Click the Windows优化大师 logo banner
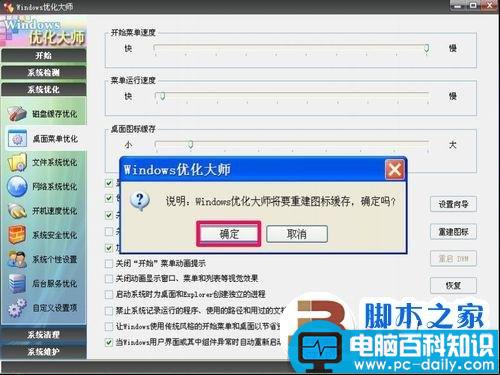The image size is (500, 375). pos(43,31)
